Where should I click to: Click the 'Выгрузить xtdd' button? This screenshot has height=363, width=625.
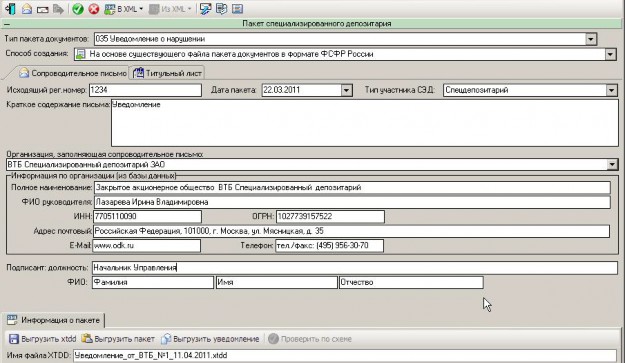click(43, 339)
